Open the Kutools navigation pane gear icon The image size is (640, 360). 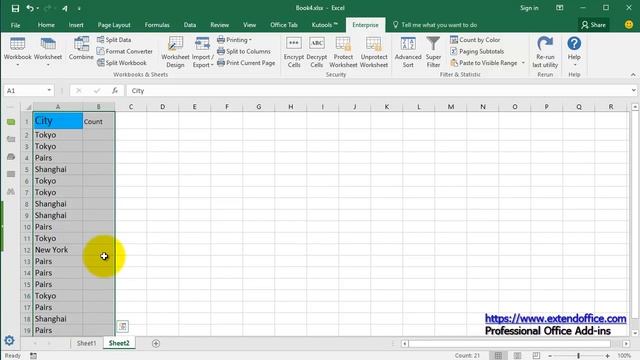pos(9,340)
